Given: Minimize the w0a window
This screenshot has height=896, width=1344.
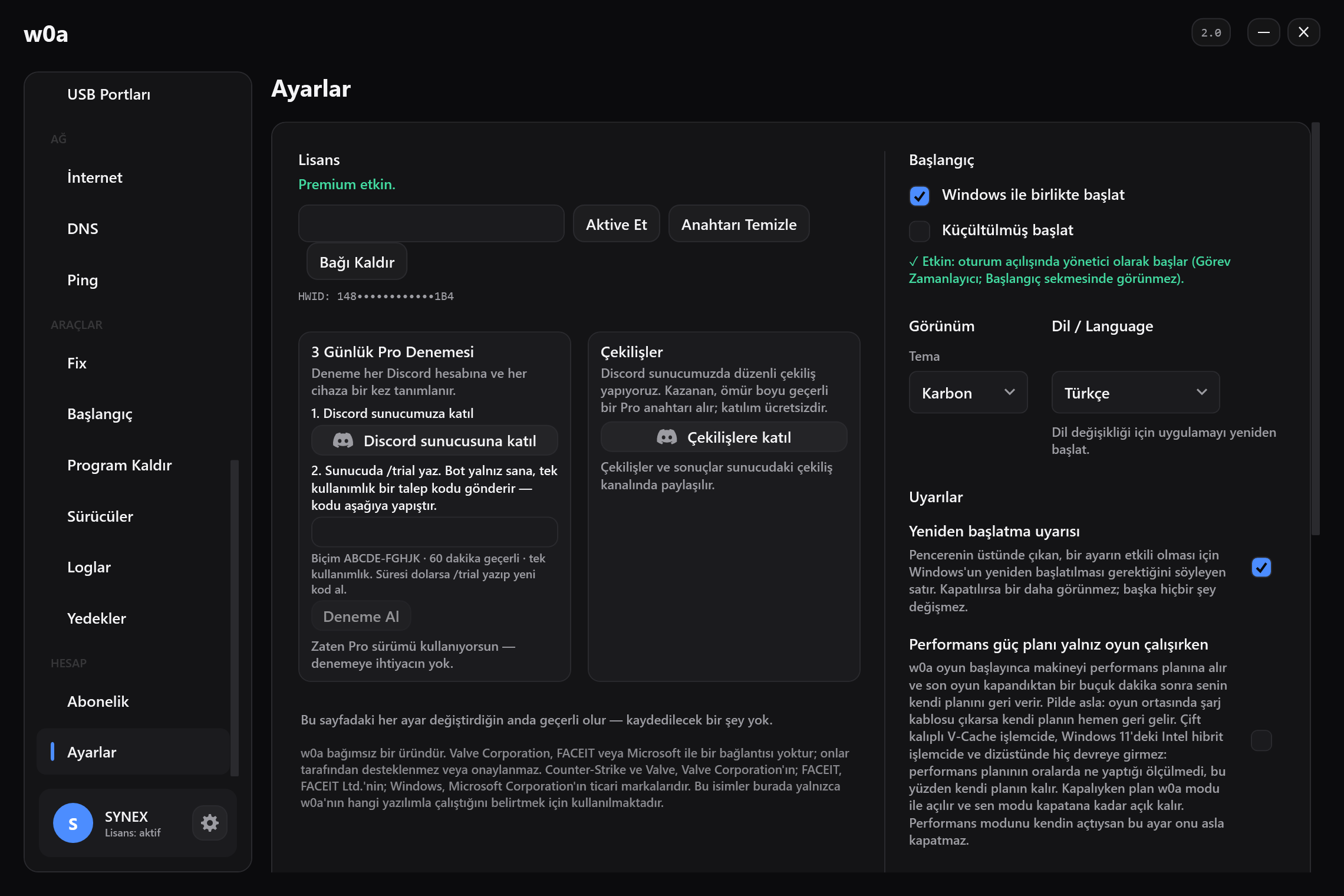Looking at the screenshot, I should point(1263,32).
